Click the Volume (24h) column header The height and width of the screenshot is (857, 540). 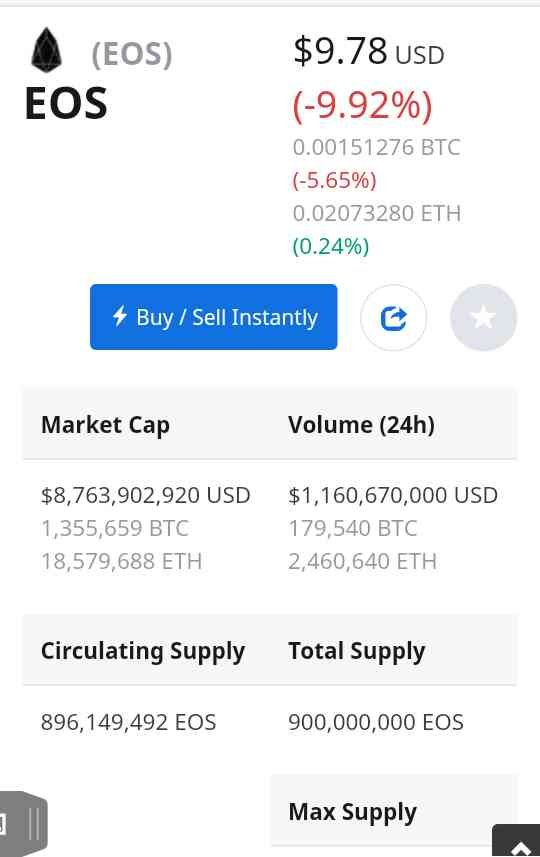pyautogui.click(x=361, y=425)
